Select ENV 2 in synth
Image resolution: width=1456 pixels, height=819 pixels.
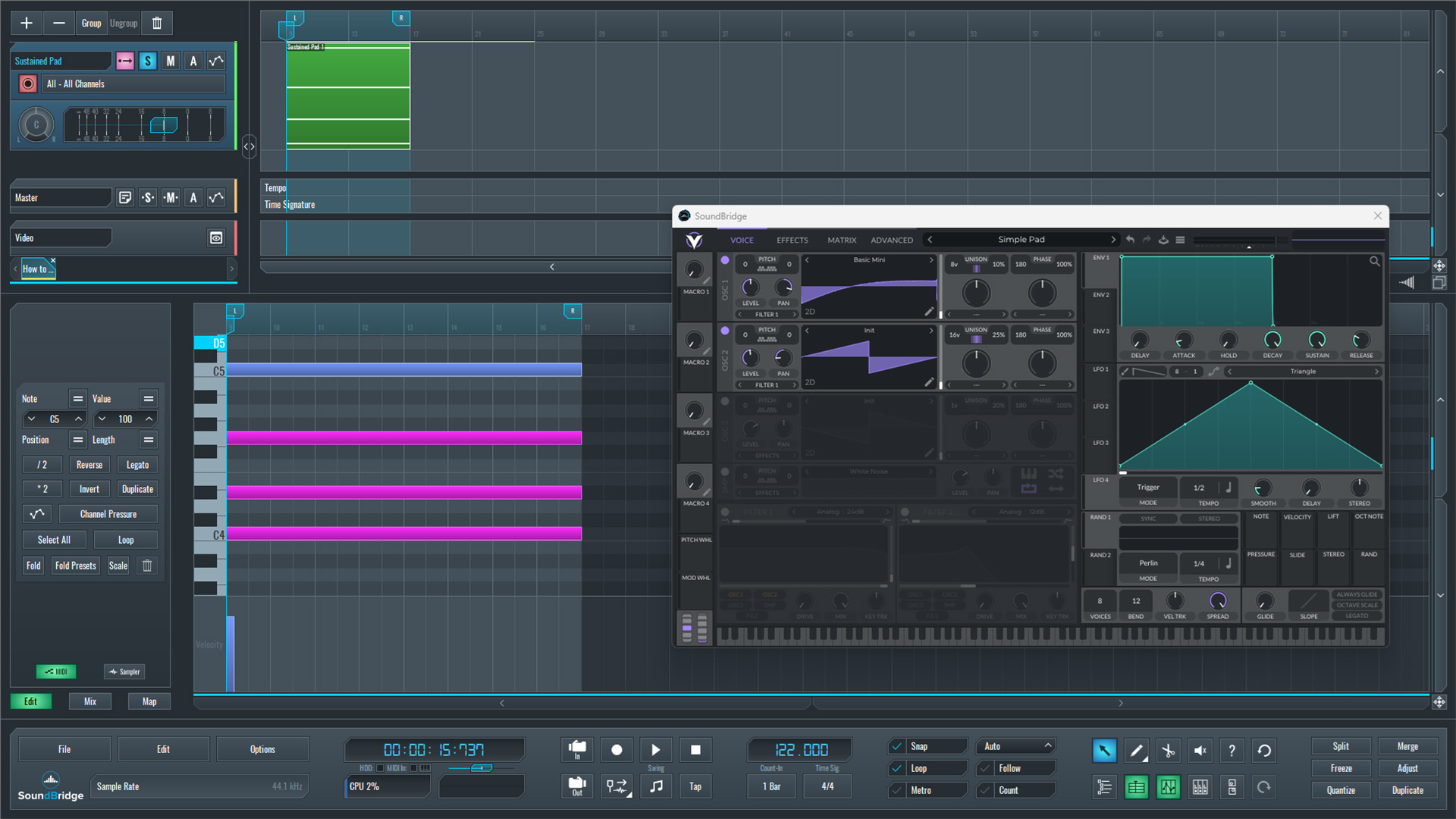(x=1100, y=295)
